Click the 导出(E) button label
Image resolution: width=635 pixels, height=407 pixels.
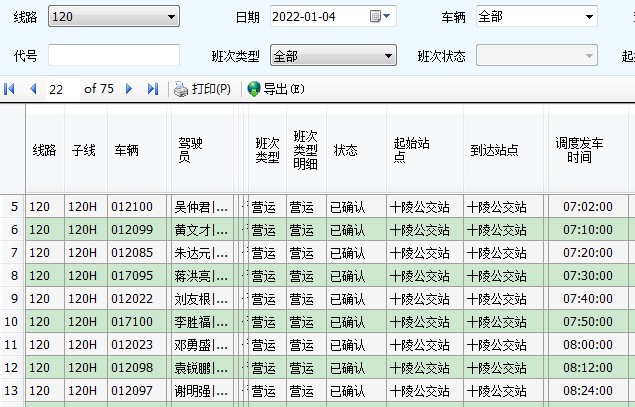tap(284, 89)
